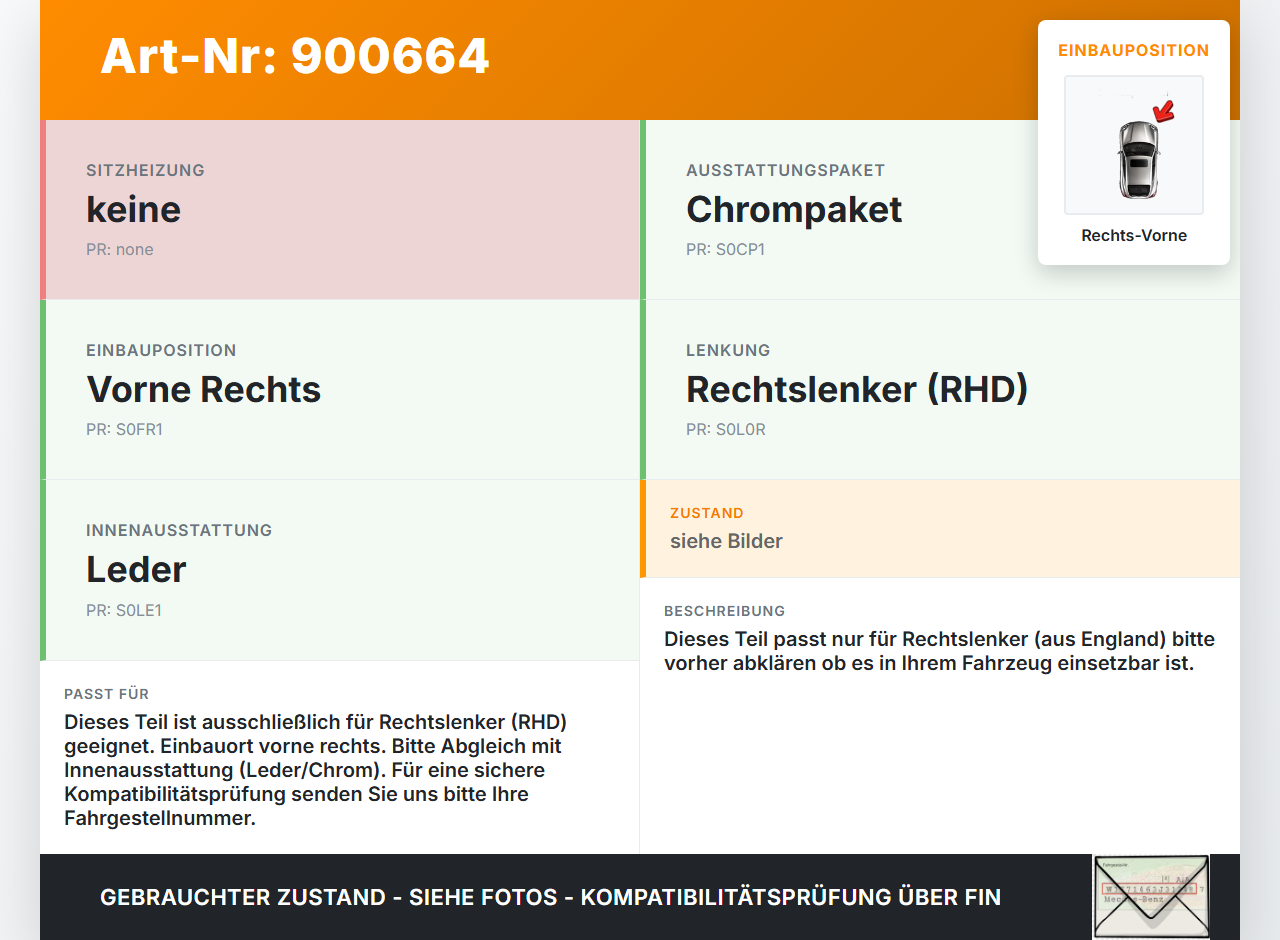Click the envelope FIN icon in footer
Viewport: 1280px width, 940px height.
coord(1151,897)
